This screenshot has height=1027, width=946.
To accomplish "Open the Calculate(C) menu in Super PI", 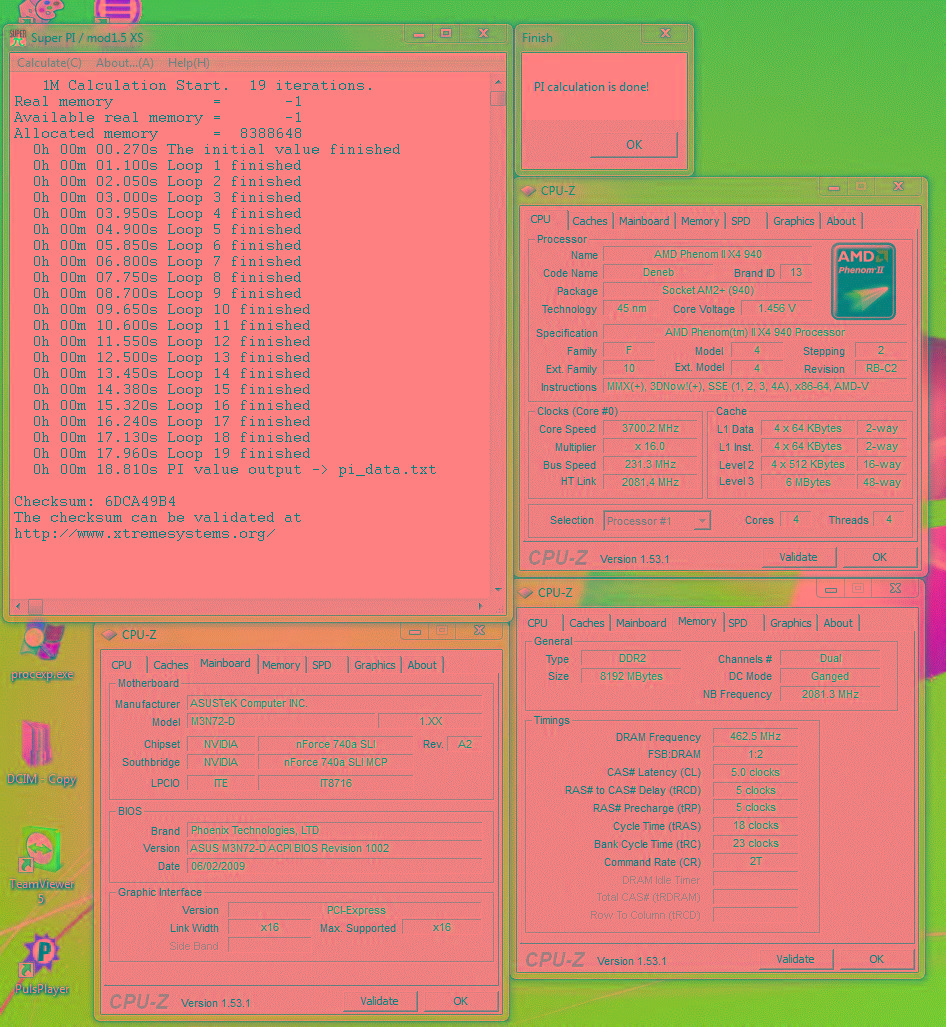I will (x=49, y=63).
